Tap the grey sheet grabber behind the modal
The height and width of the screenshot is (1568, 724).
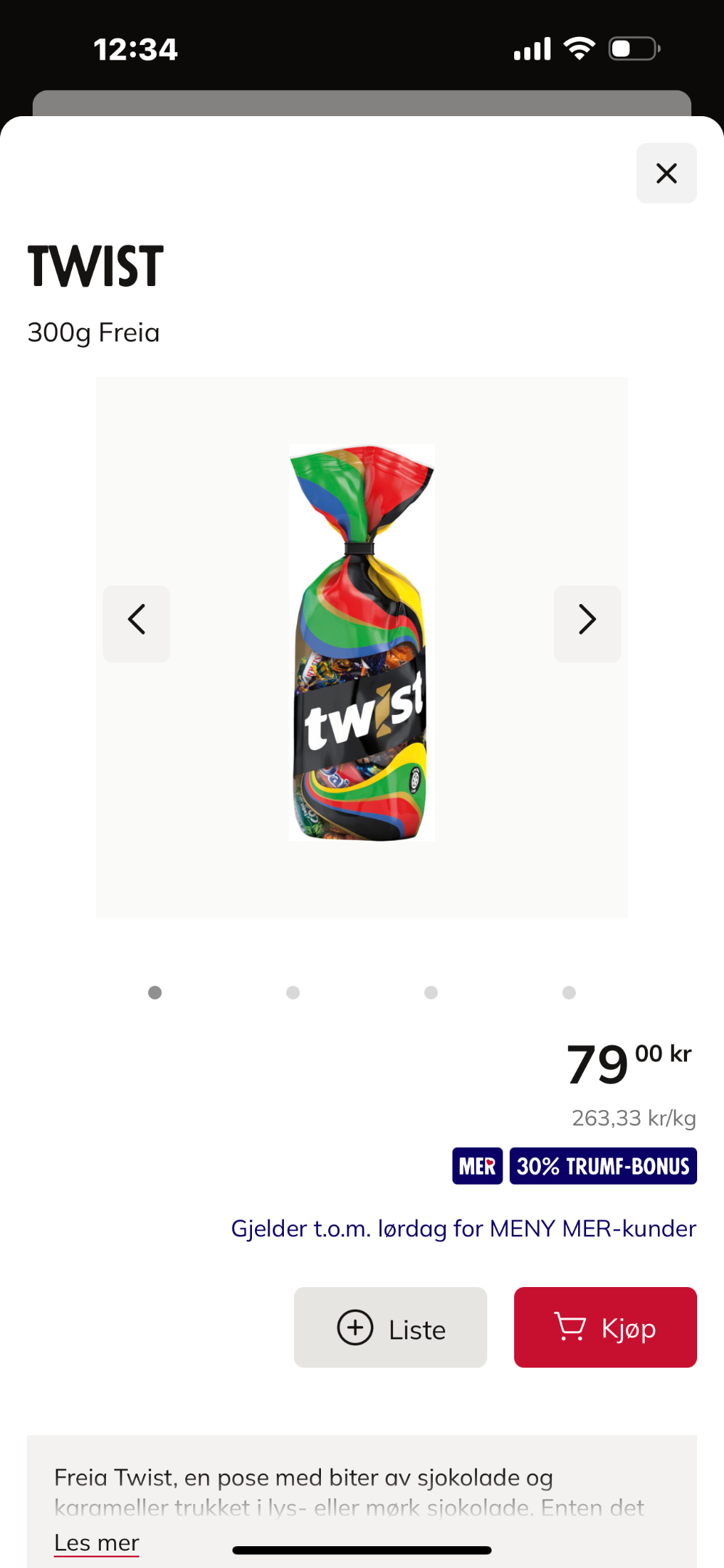pyautogui.click(x=362, y=103)
